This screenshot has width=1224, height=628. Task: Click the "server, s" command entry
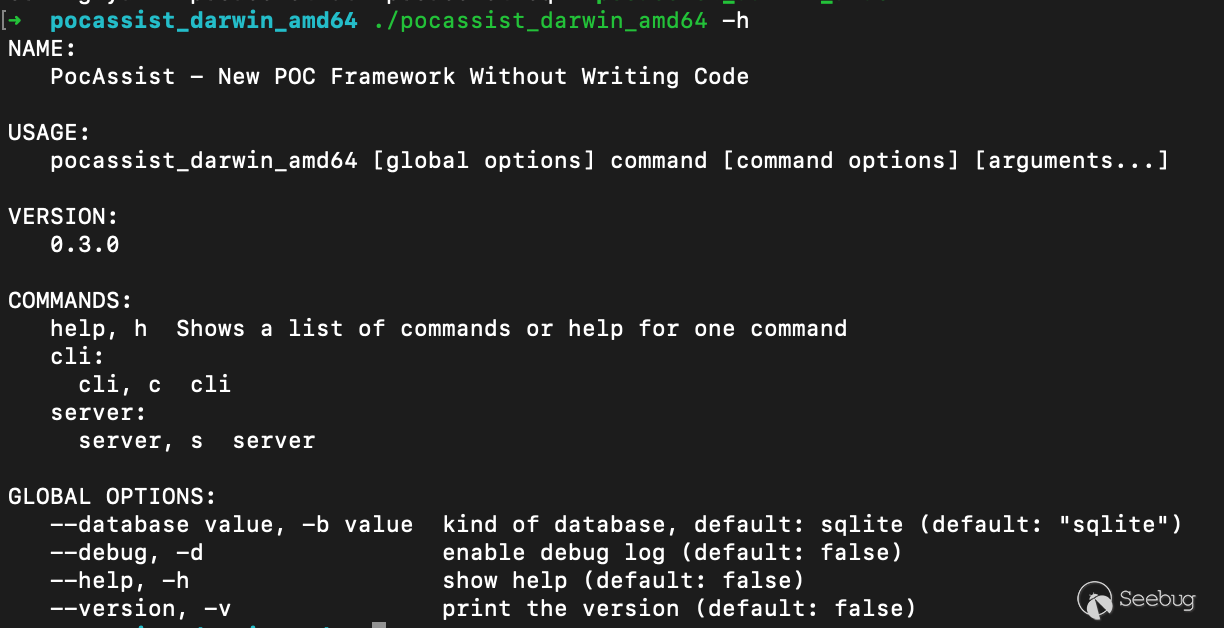coord(140,440)
